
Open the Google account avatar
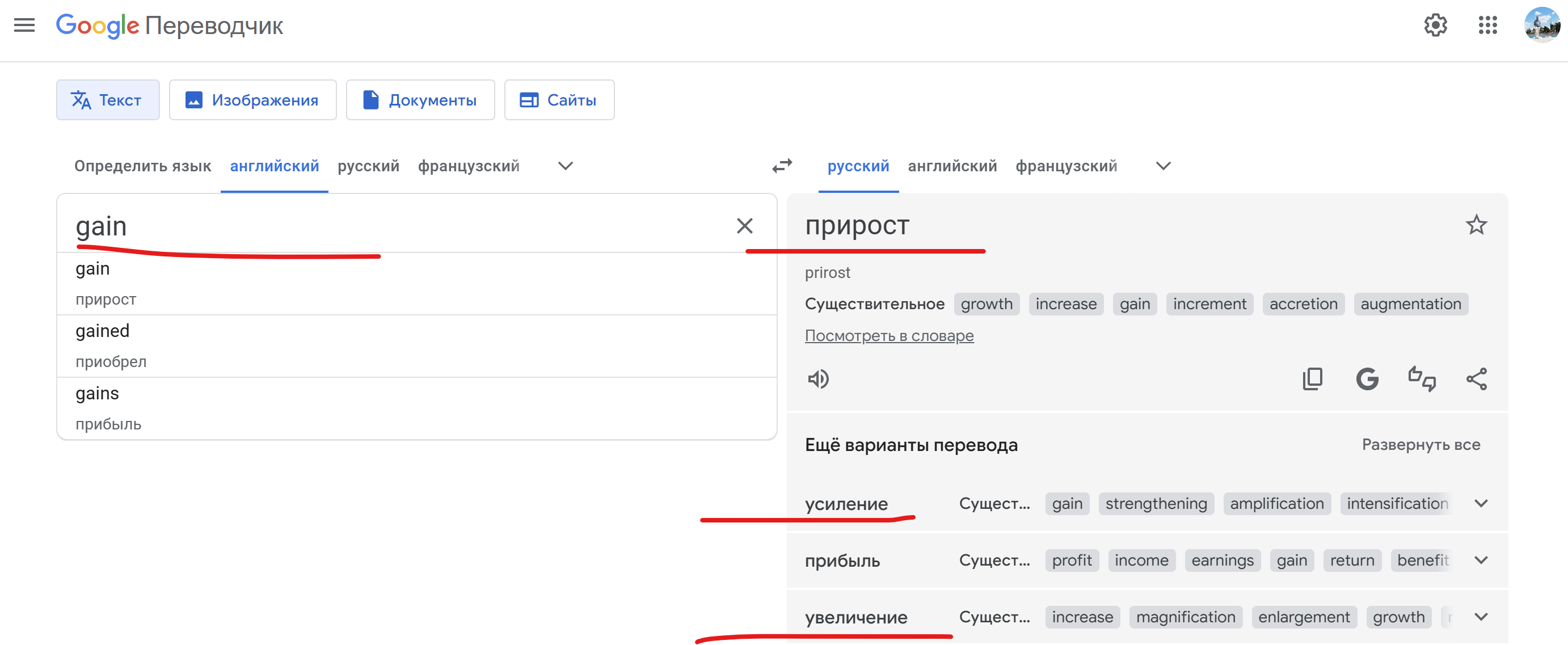click(x=1541, y=26)
